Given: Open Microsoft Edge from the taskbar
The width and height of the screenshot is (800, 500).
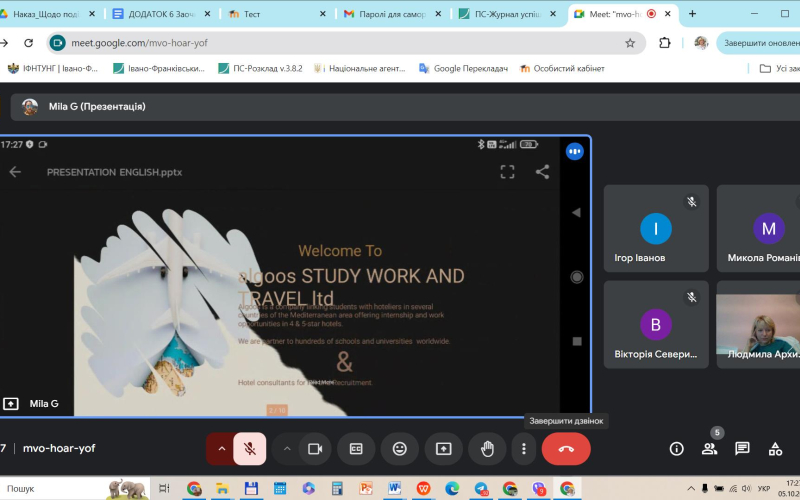Looking at the screenshot, I should click(452, 488).
